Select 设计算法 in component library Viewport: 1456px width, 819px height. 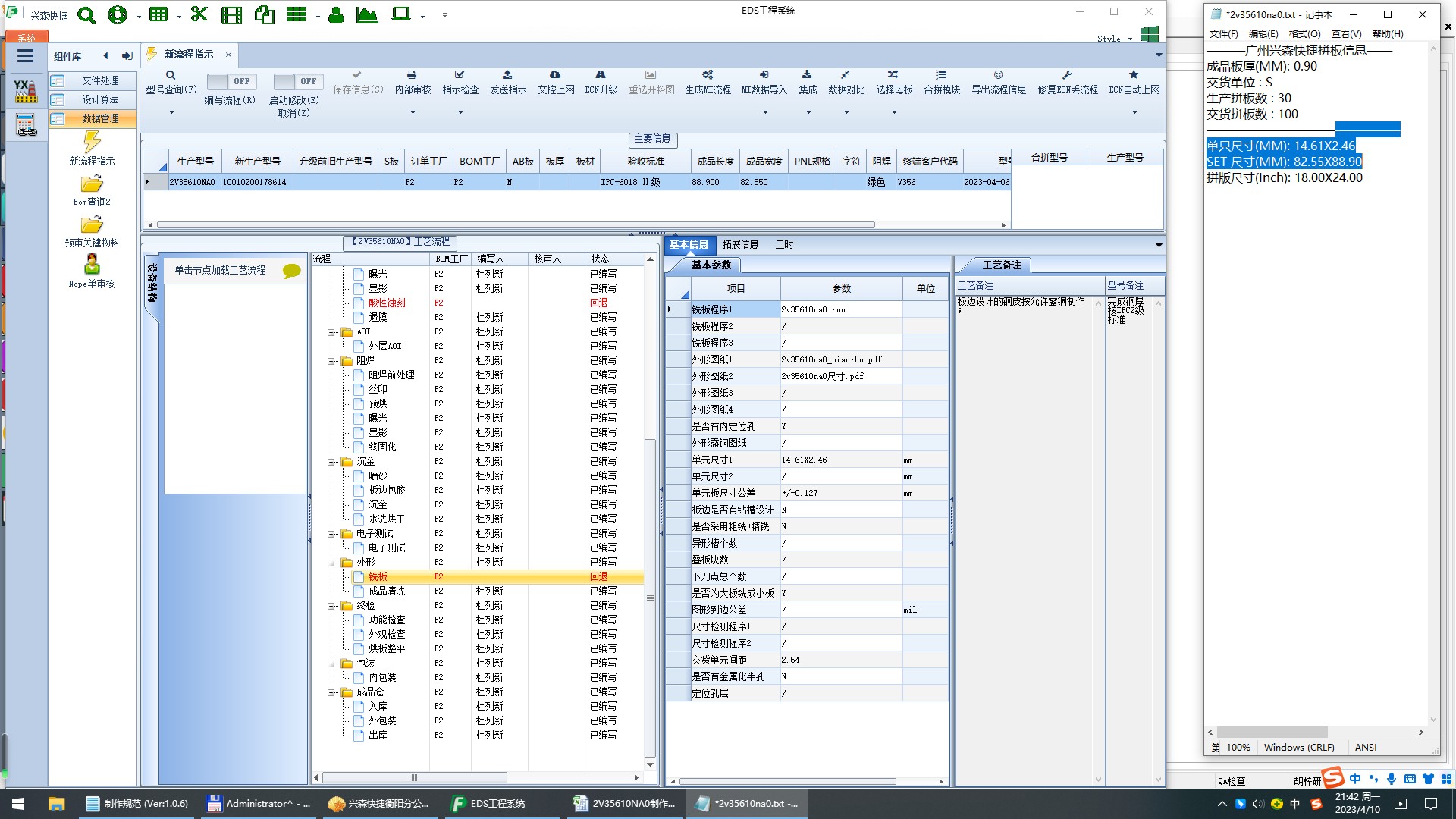click(x=93, y=99)
